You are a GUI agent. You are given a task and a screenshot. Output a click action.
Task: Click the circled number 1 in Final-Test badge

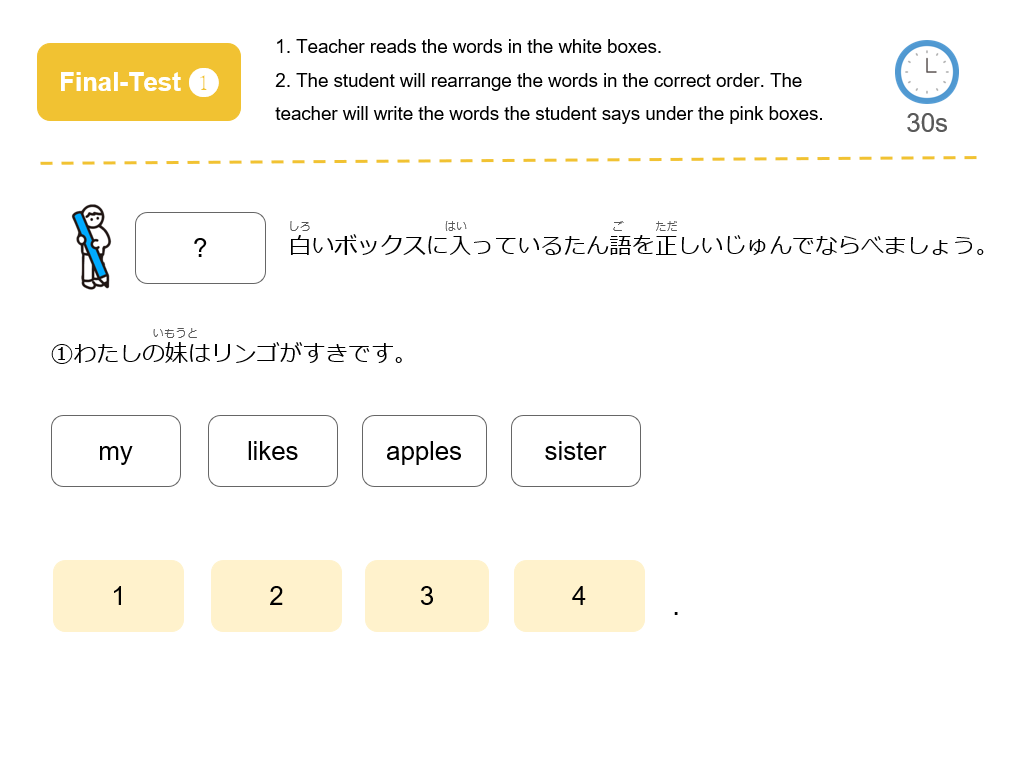point(203,82)
